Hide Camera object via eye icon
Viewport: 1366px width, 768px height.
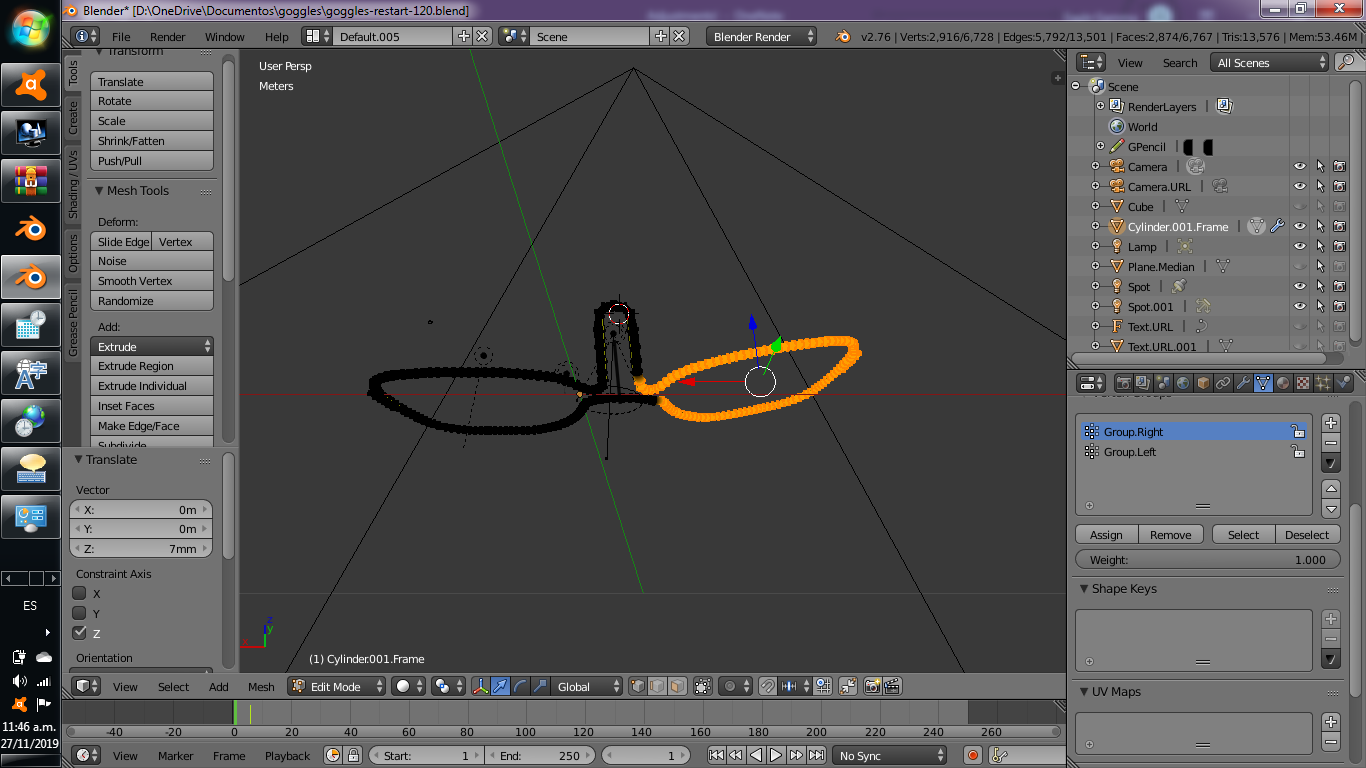point(1299,166)
